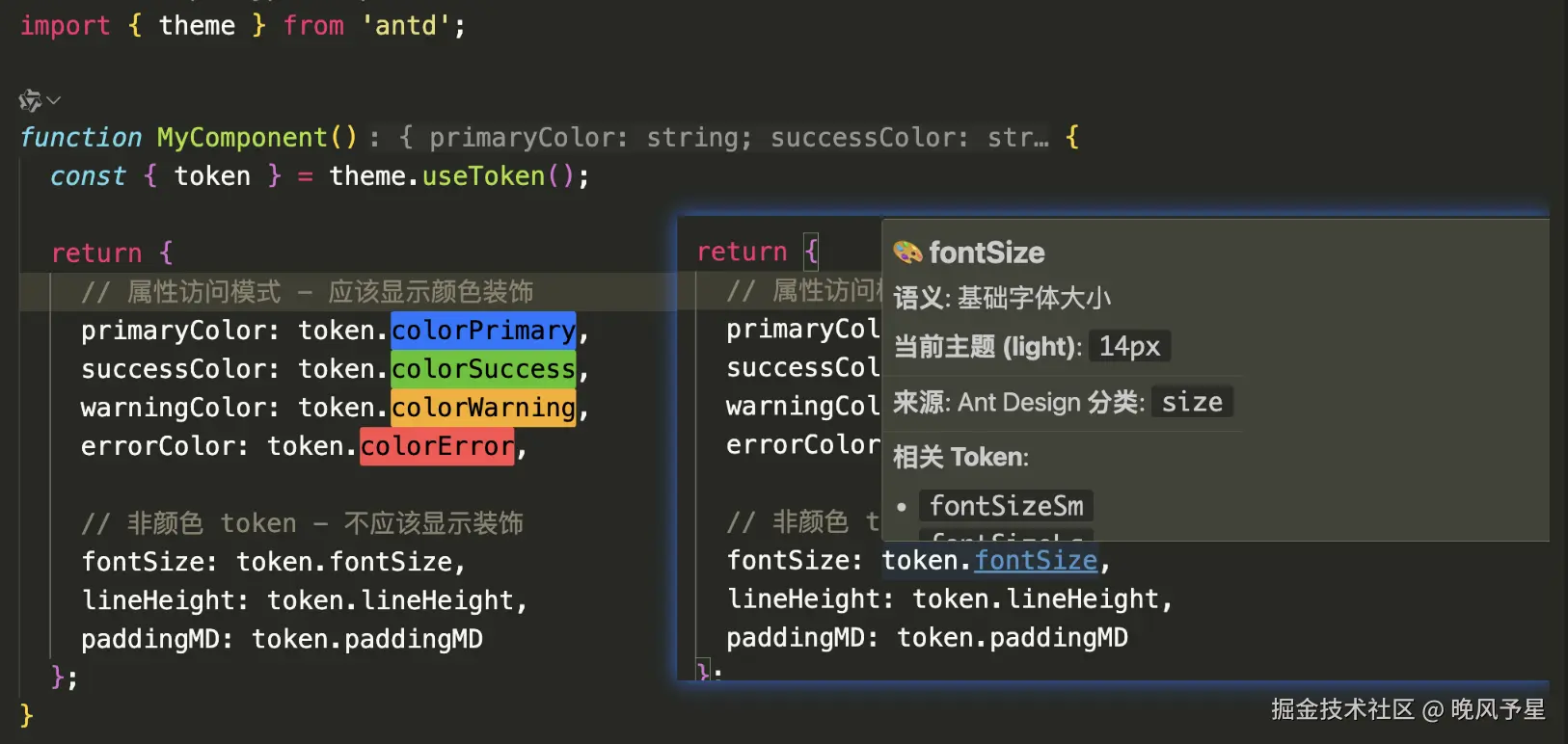Click the size category tag in tooltip
Image resolution: width=1568 pixels, height=744 pixels.
coord(1192,402)
